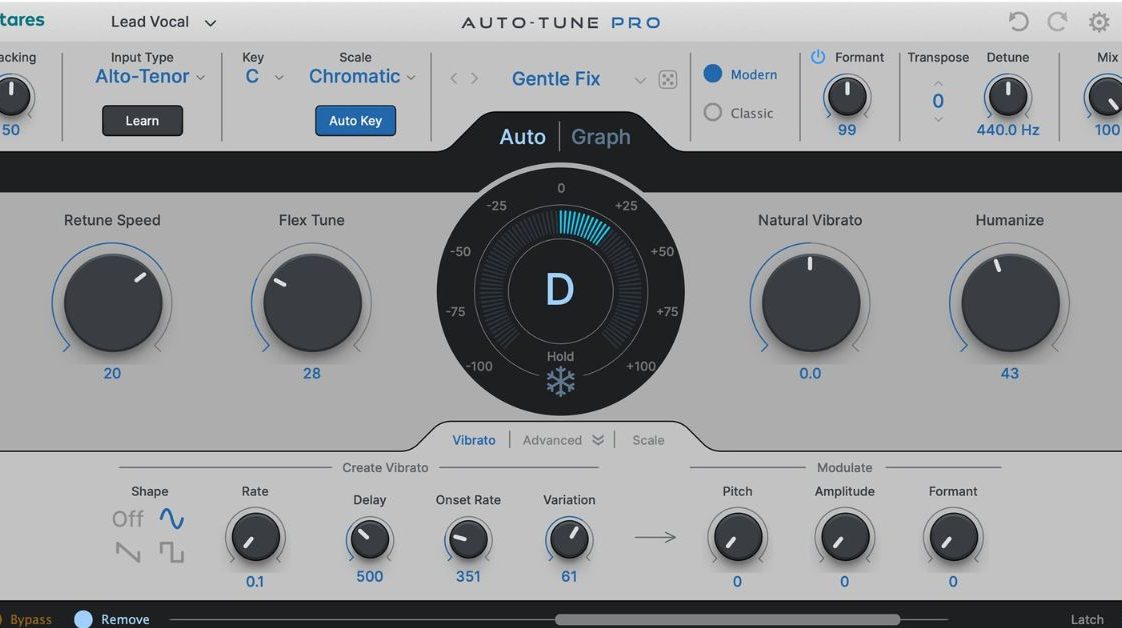Expand the Gentle Fix preset list
This screenshot has height=628, width=1122.
coord(640,80)
